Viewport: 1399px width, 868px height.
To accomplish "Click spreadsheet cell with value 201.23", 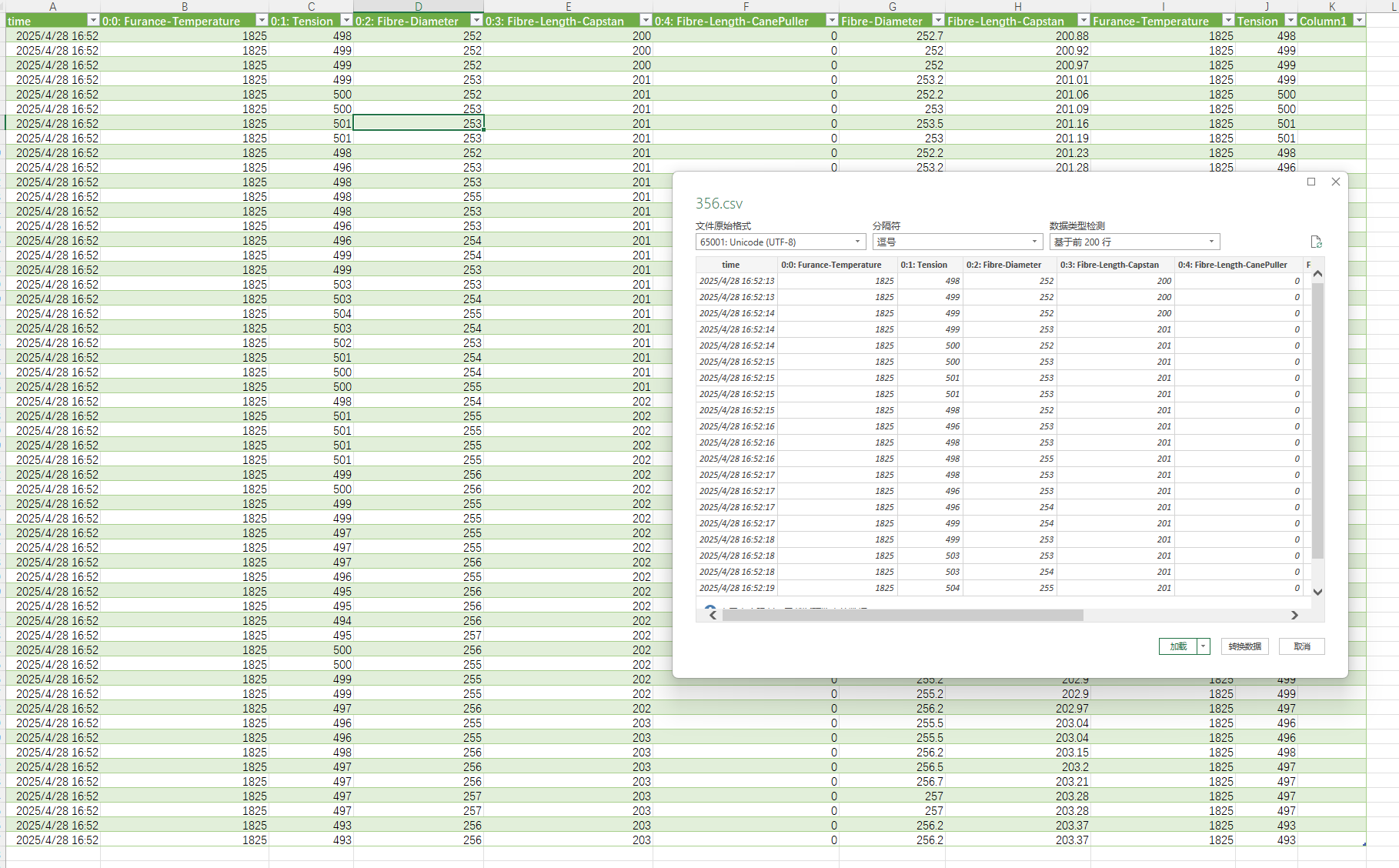I will 1017,153.
